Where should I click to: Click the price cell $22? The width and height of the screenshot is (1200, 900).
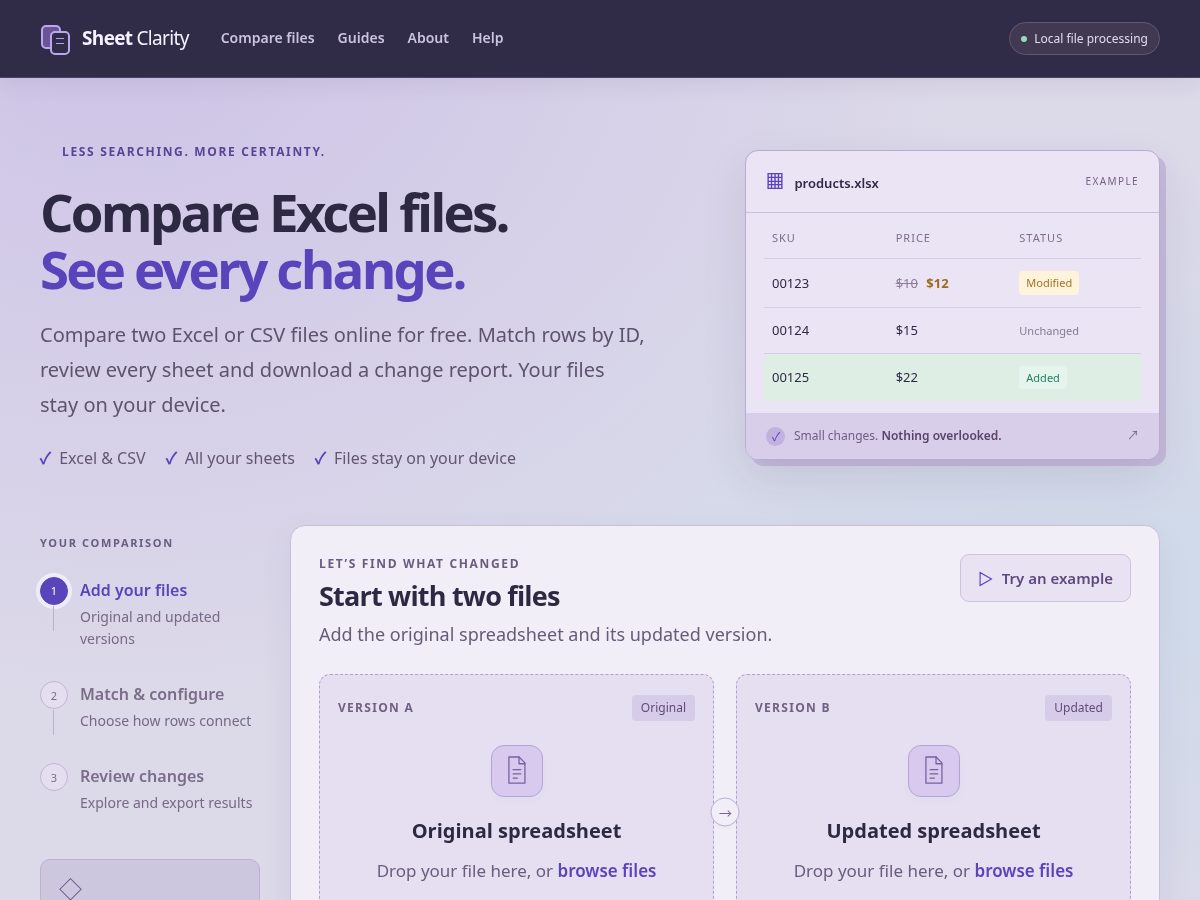tap(906, 377)
